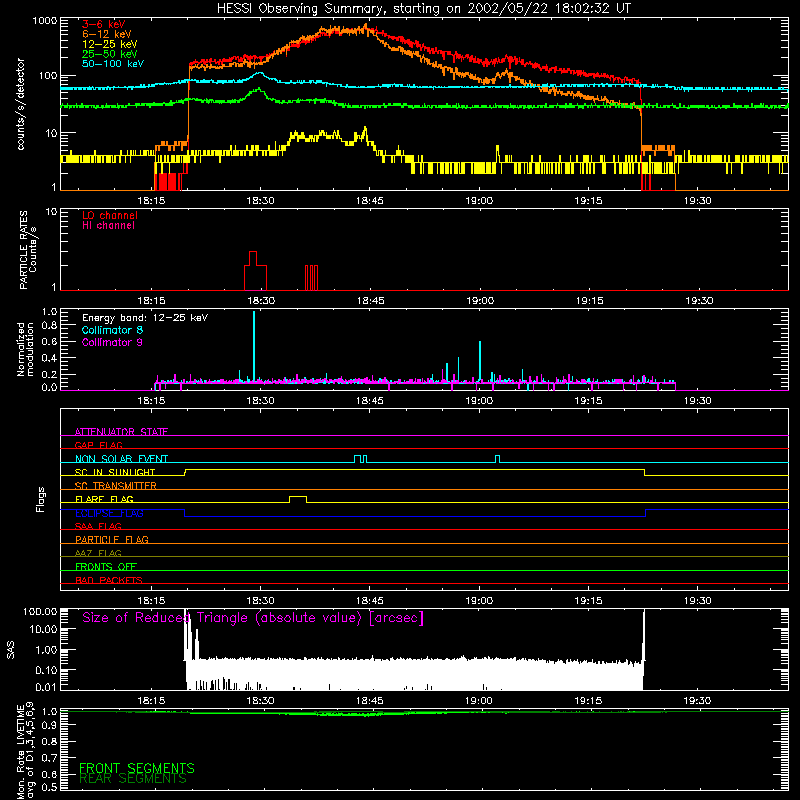The width and height of the screenshot is (800, 800).
Task: Click the SC IN SUNLIGHT flag label
Action: (115, 472)
